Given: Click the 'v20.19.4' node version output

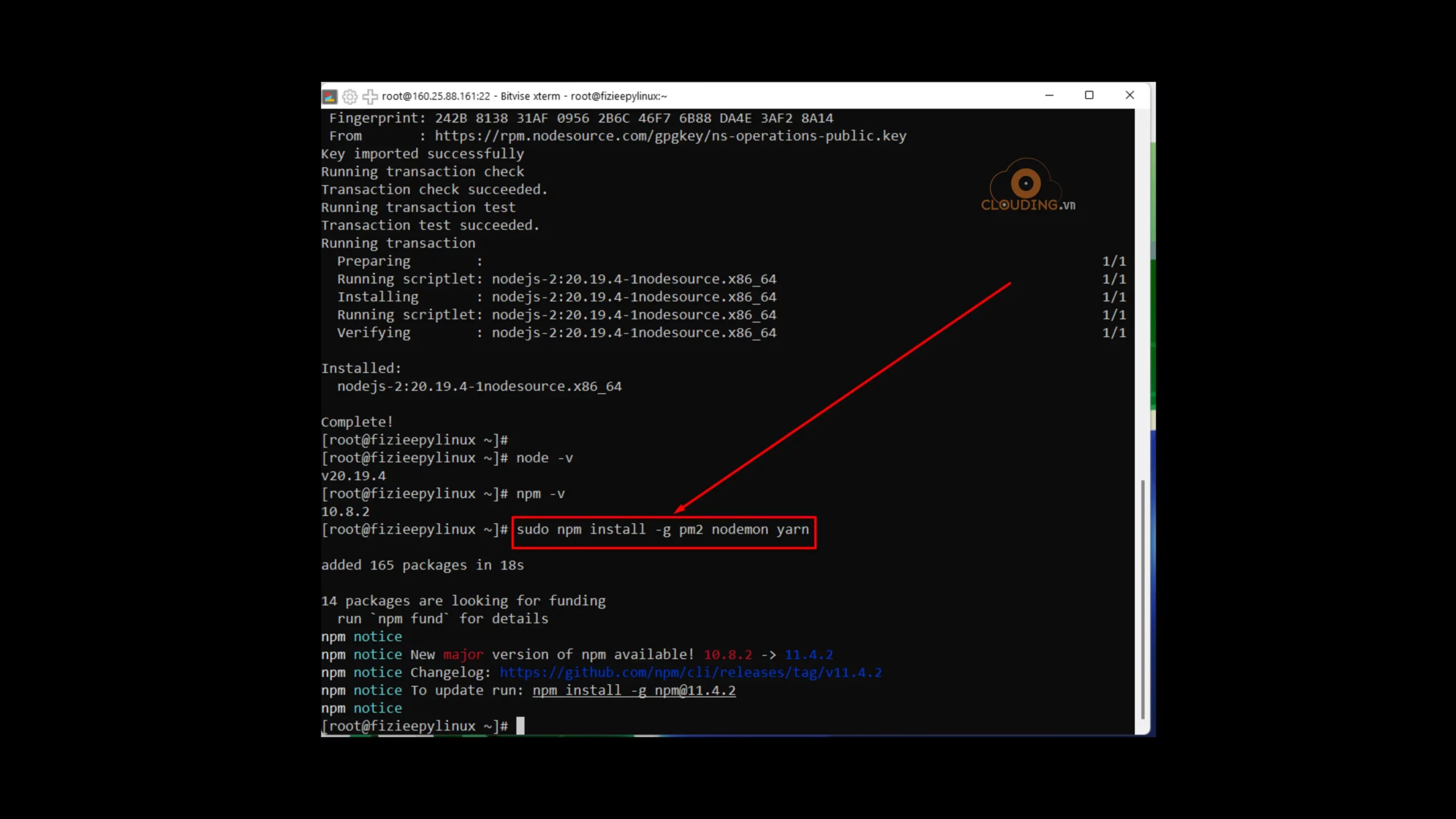Looking at the screenshot, I should pyautogui.click(x=353, y=475).
